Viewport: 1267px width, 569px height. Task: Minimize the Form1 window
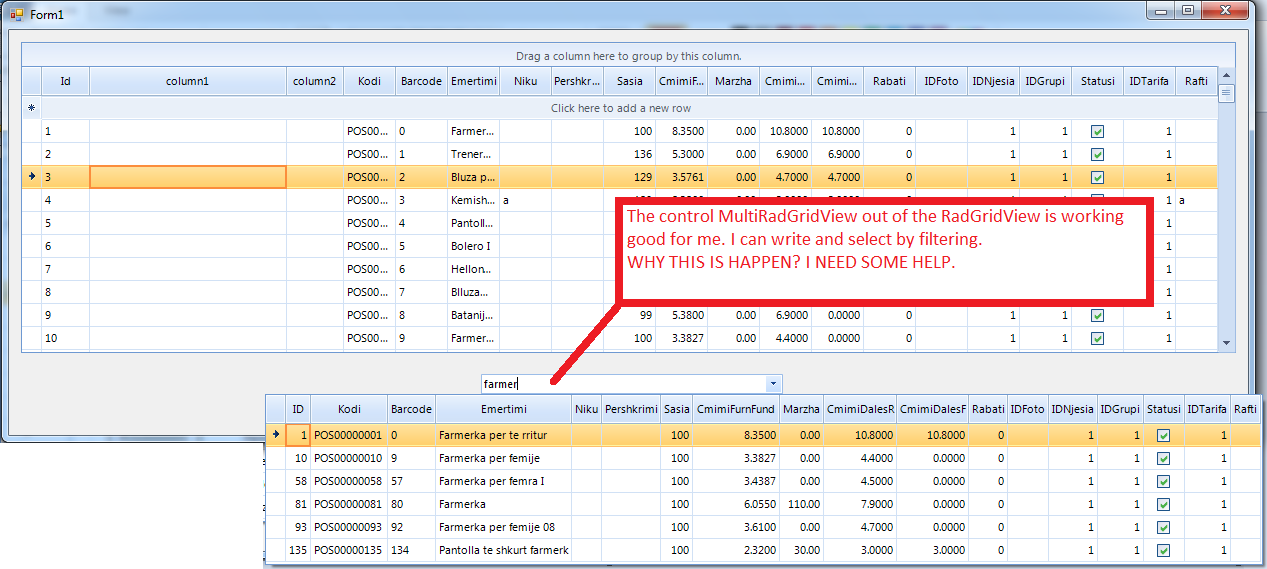tap(1162, 10)
